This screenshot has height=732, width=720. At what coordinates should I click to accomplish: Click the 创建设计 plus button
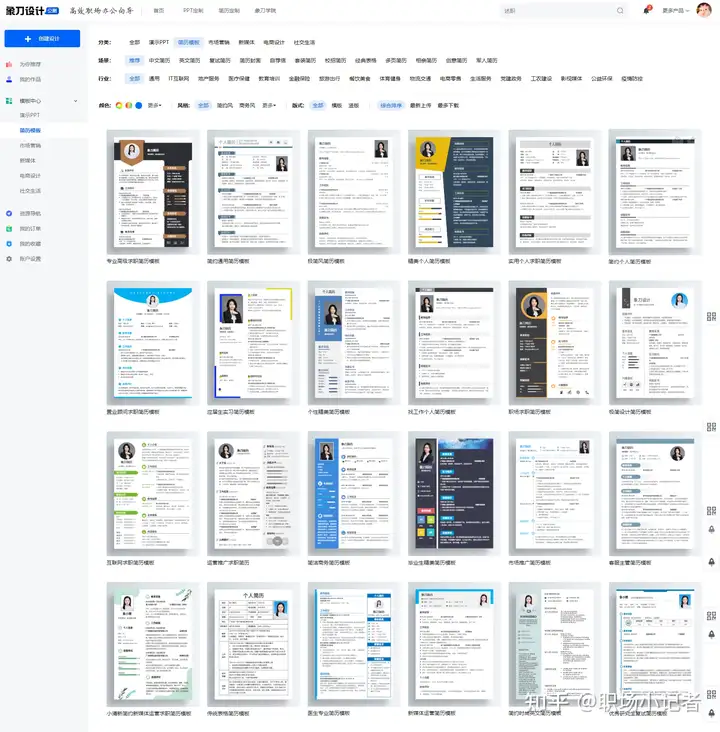tap(42, 39)
